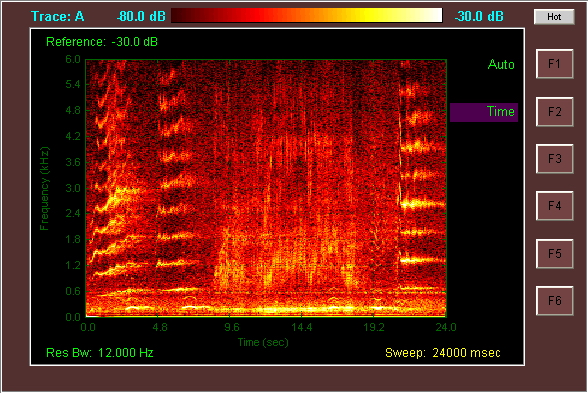Click the F5 softkey button

coord(554,254)
